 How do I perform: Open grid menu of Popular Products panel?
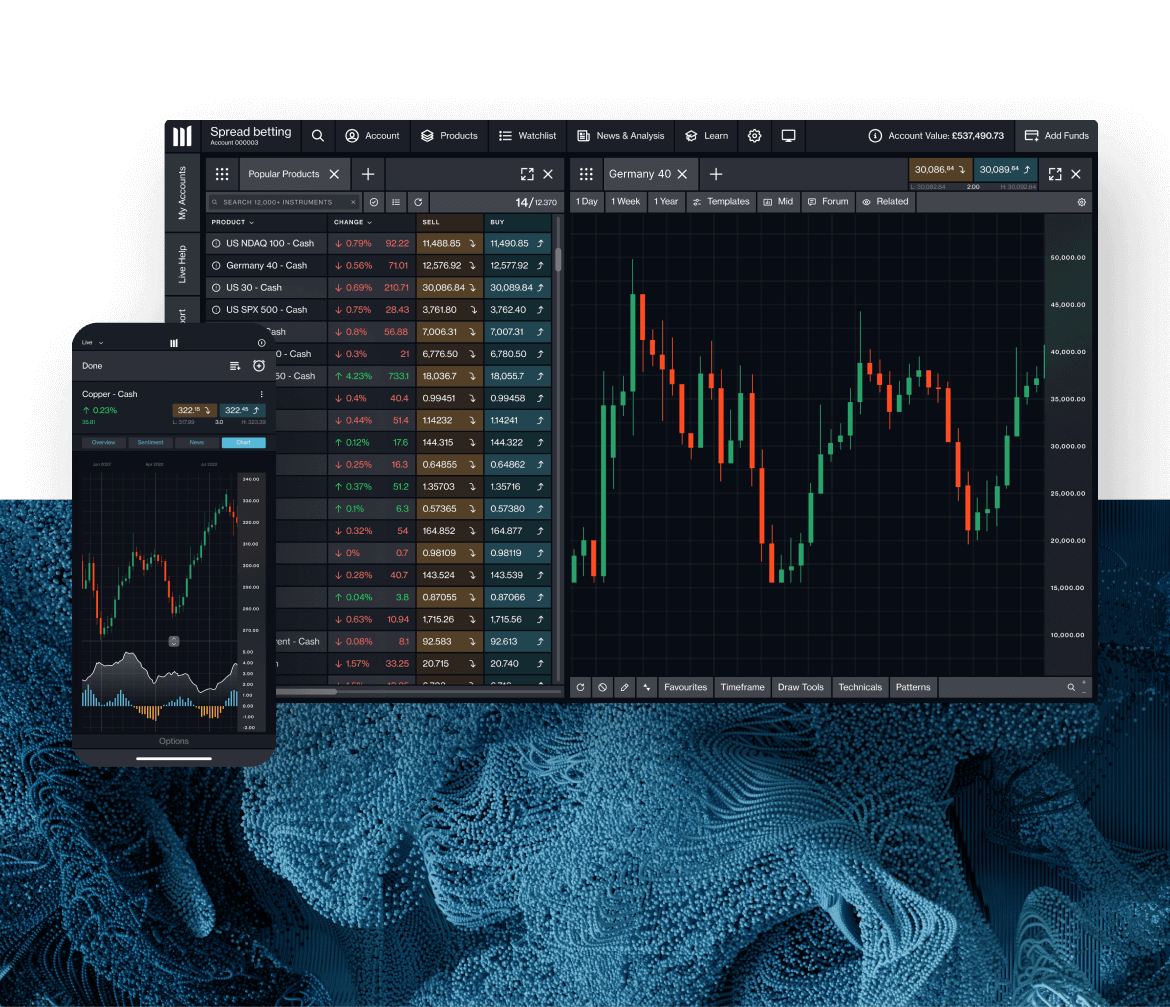point(222,174)
